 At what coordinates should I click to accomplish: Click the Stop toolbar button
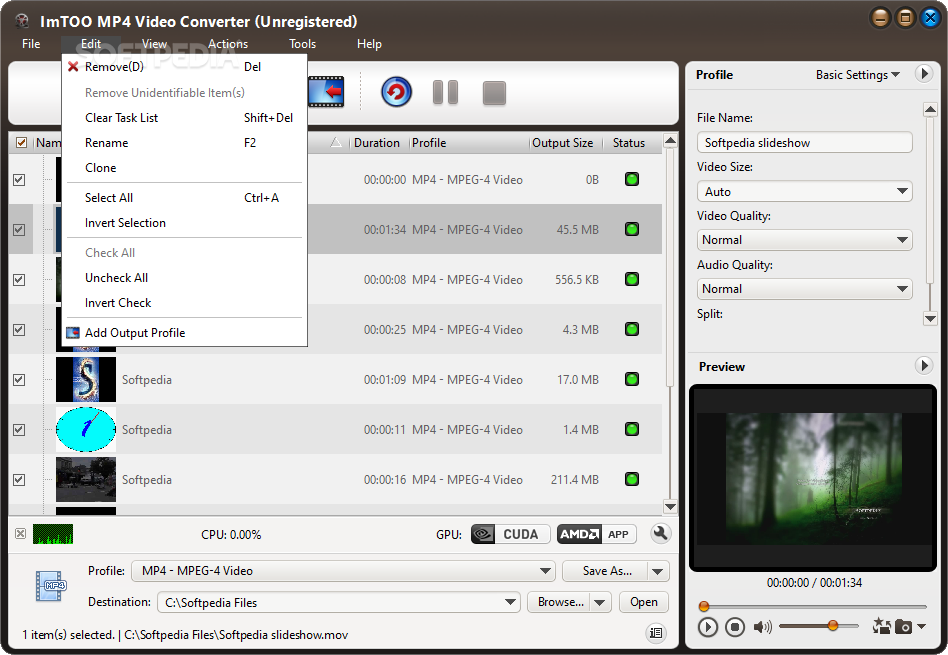(x=494, y=93)
